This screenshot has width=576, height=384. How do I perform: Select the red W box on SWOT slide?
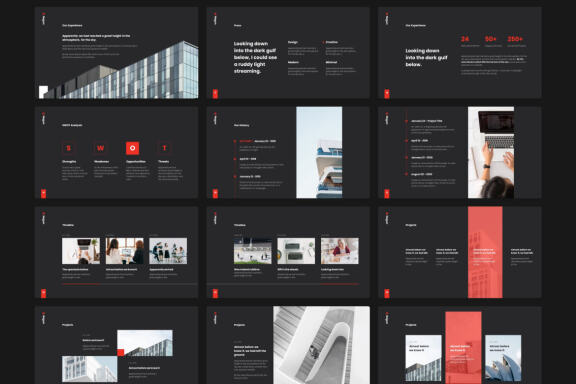point(100,148)
